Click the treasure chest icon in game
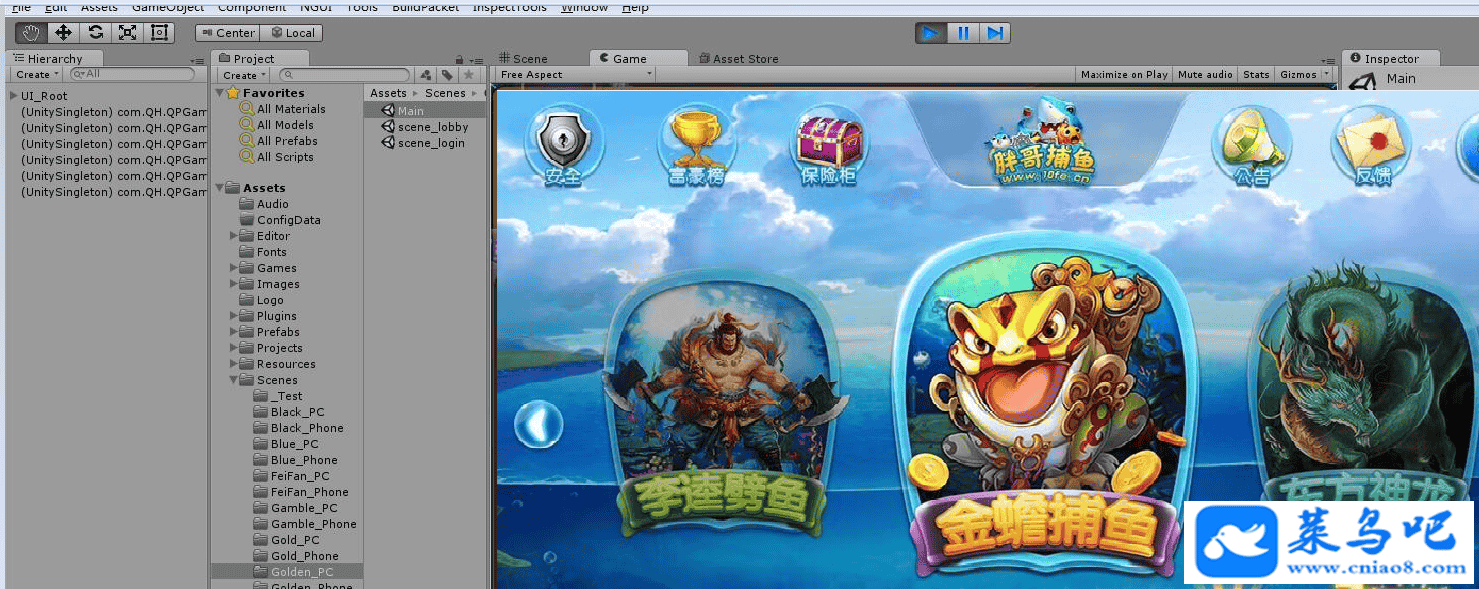1479x589 pixels. coord(826,145)
